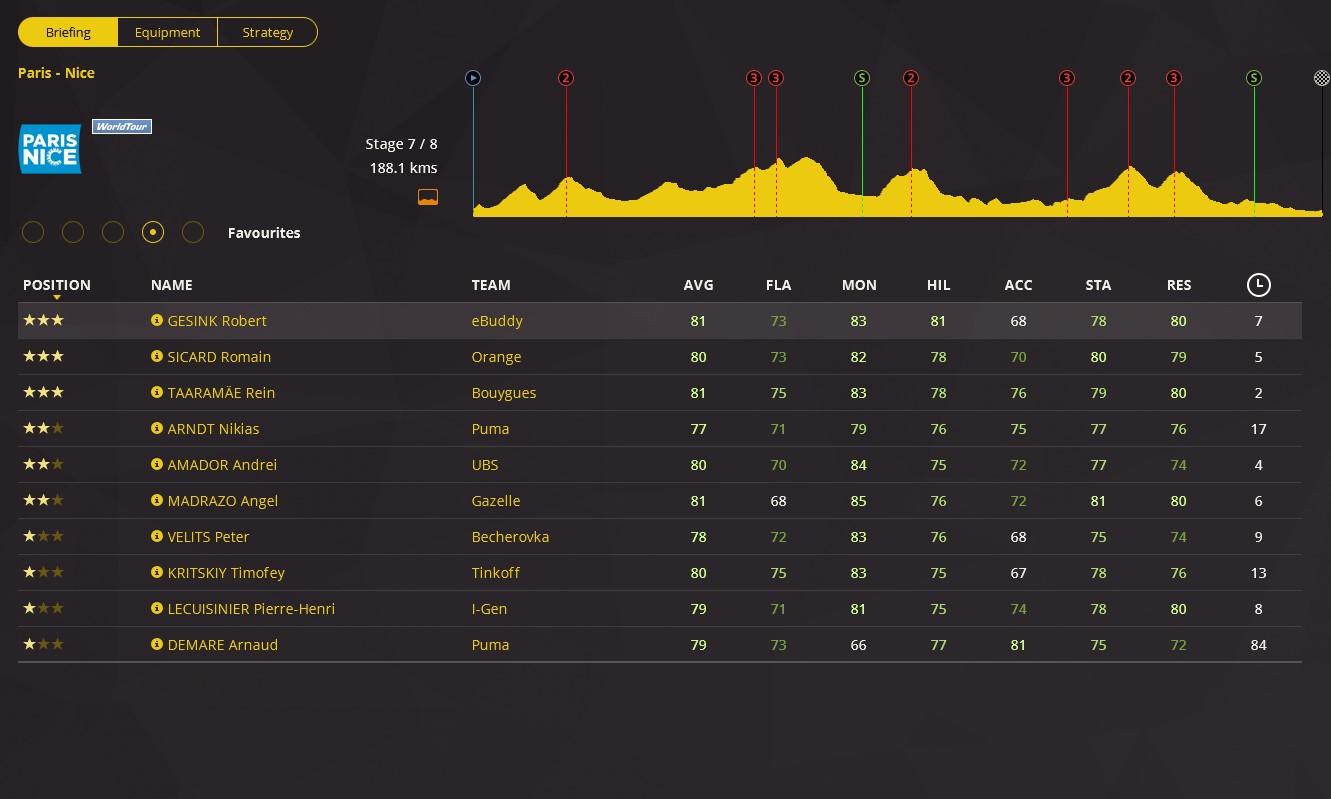This screenshot has width=1331, height=799.
Task: Open rider GESINK Robert
Action: (217, 321)
